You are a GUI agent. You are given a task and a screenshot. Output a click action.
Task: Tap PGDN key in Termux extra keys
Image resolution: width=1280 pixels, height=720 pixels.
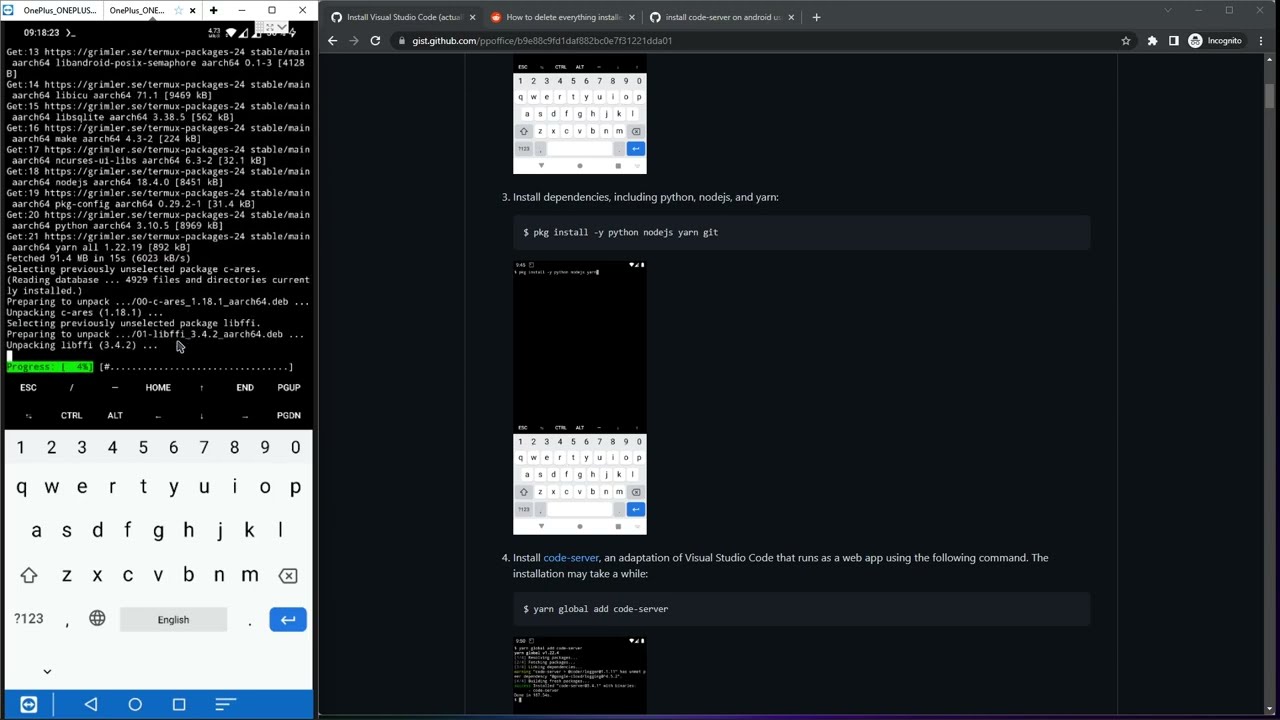coord(289,416)
